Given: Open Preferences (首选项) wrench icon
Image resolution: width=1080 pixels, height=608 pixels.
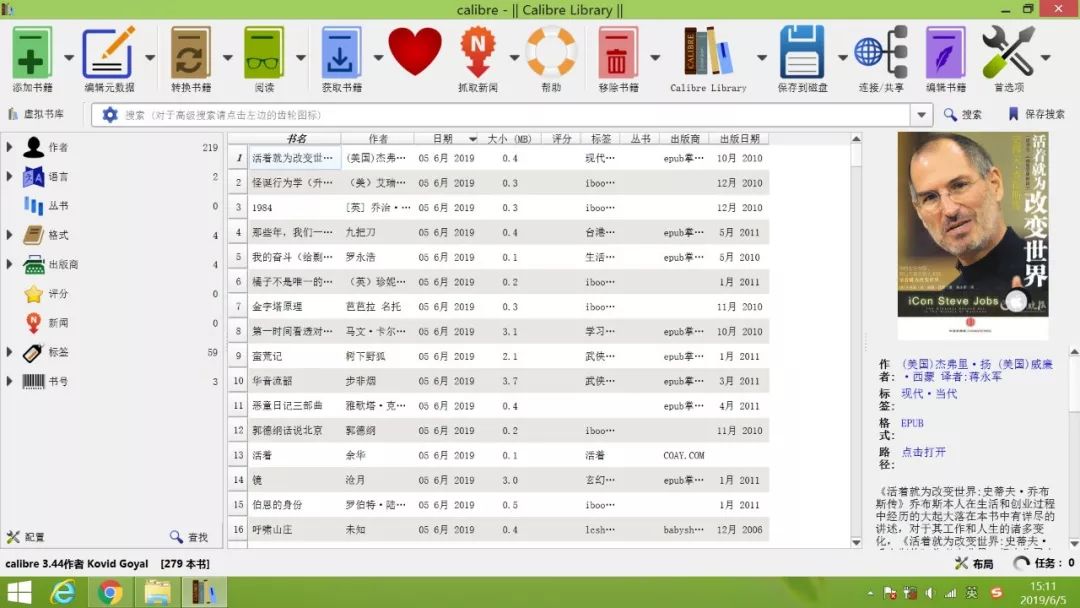Looking at the screenshot, I should click(x=1007, y=54).
